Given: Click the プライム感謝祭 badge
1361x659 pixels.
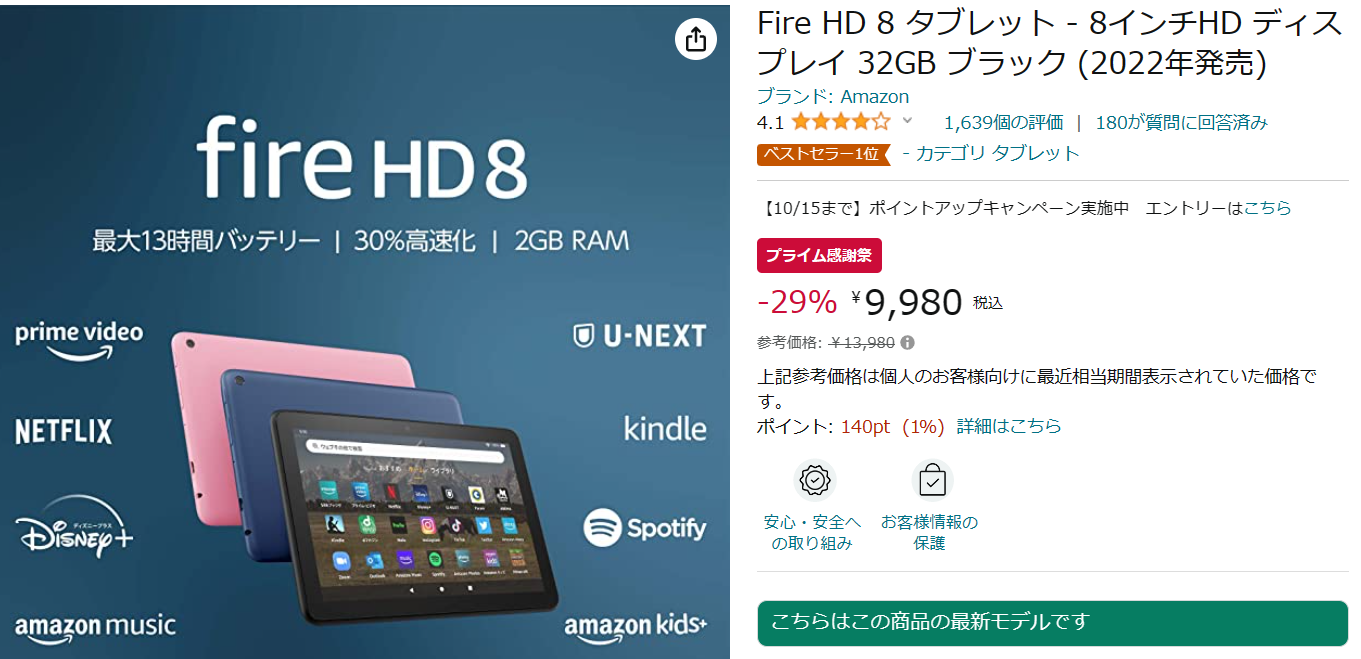Looking at the screenshot, I should coord(819,255).
